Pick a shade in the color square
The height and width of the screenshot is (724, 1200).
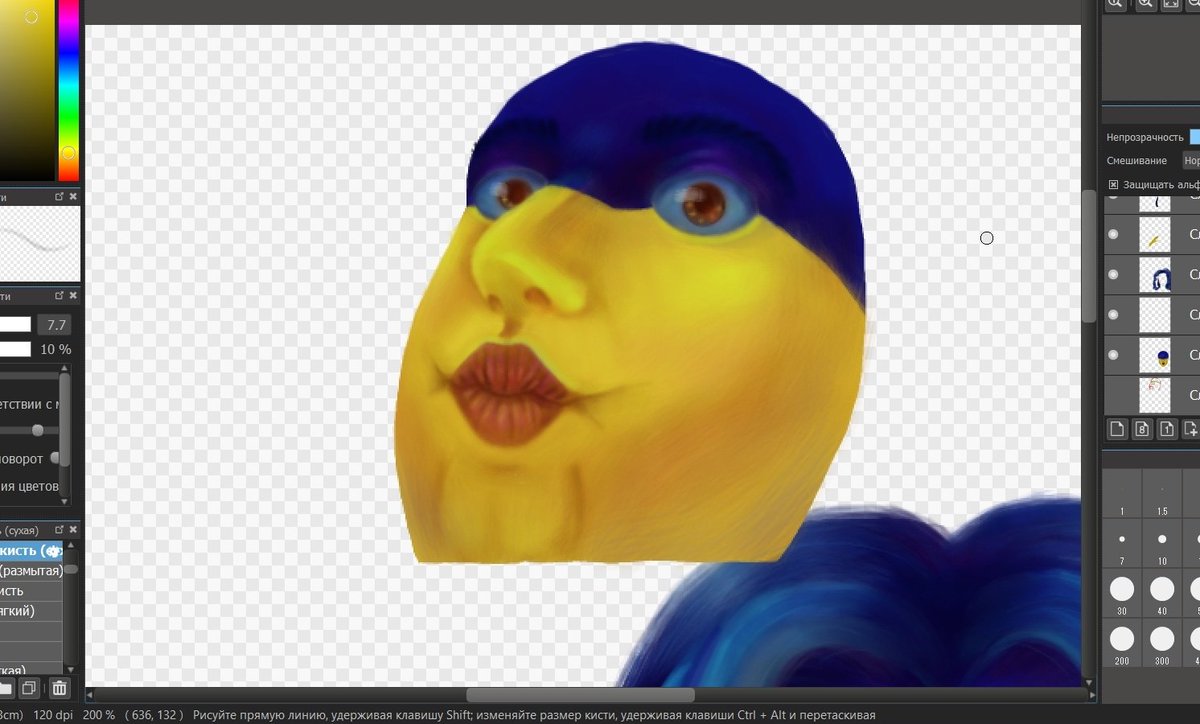click(x=25, y=88)
